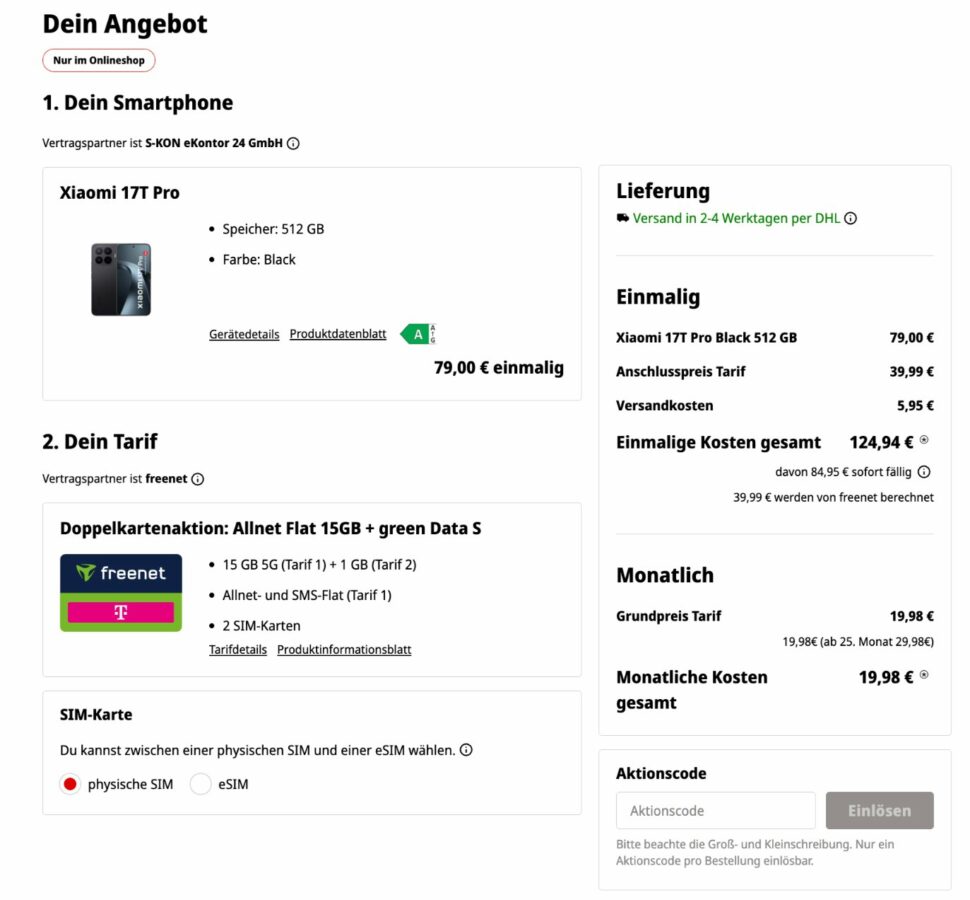Open footnote icon next to 19,98 € monthly total
This screenshot has height=900, width=970.
[x=924, y=675]
